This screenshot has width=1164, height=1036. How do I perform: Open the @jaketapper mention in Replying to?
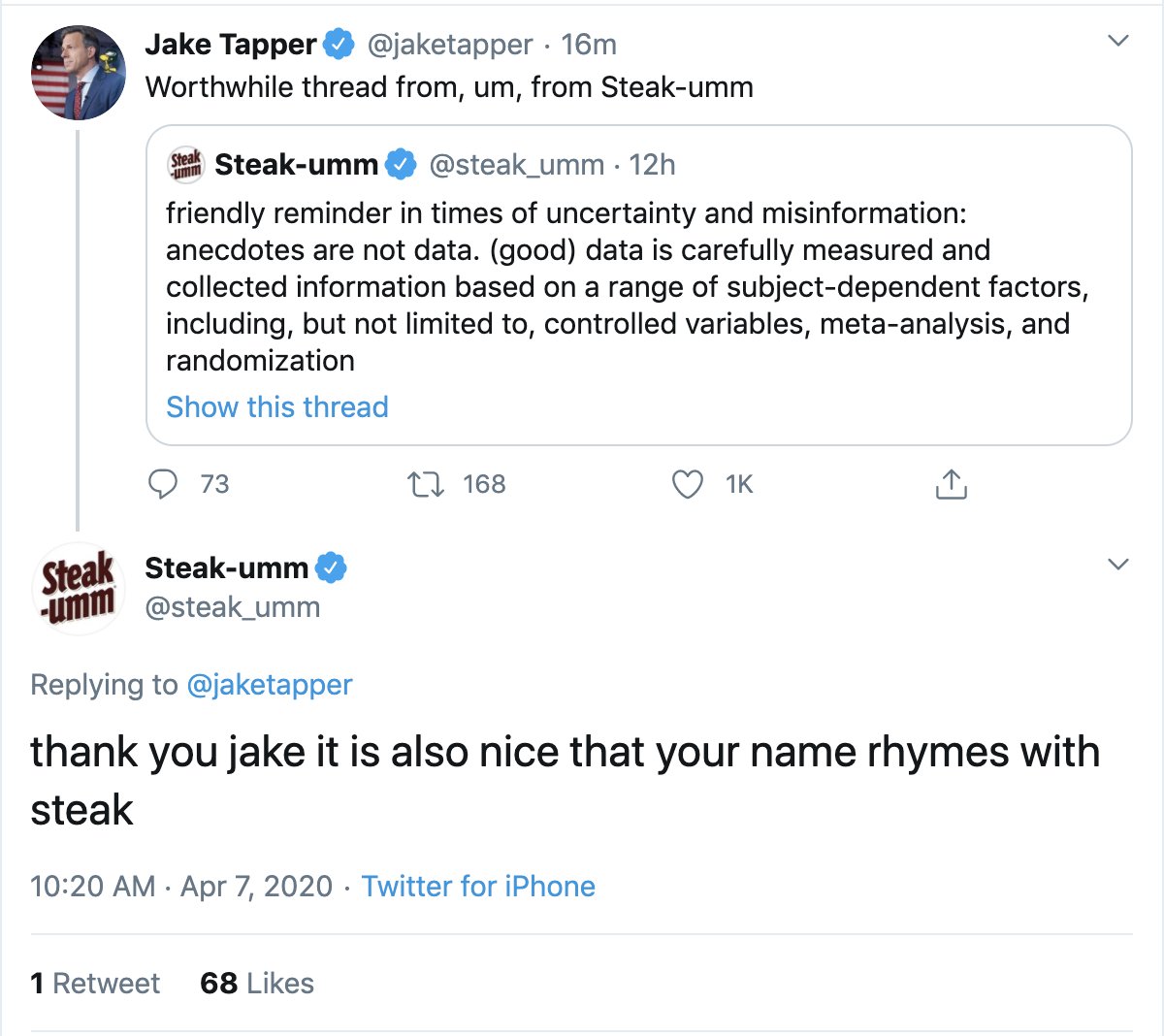click(x=269, y=684)
